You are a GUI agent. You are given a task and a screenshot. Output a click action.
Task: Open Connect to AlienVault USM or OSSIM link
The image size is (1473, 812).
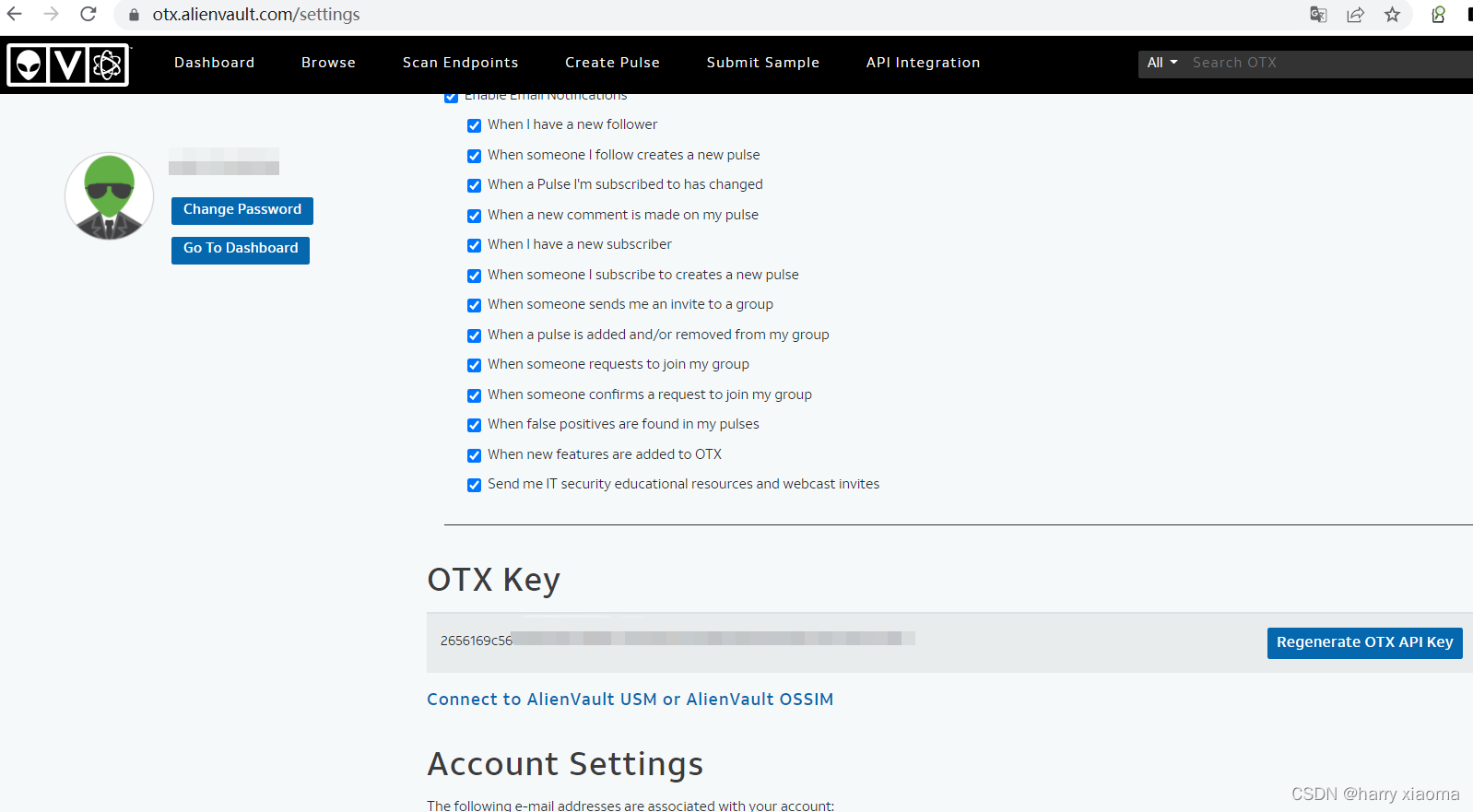tap(630, 700)
